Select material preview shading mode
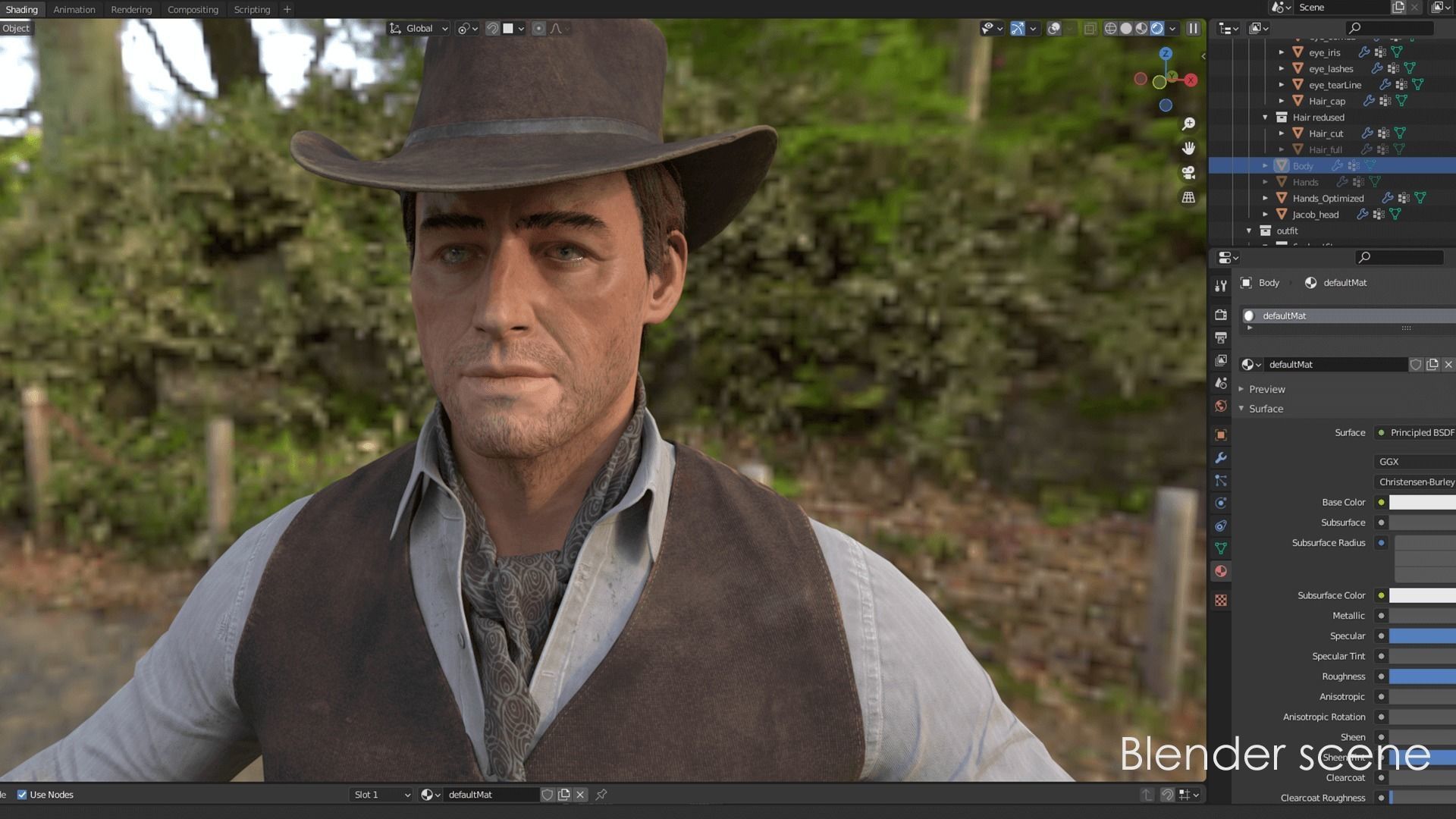Image resolution: width=1456 pixels, height=819 pixels. coord(1141,28)
